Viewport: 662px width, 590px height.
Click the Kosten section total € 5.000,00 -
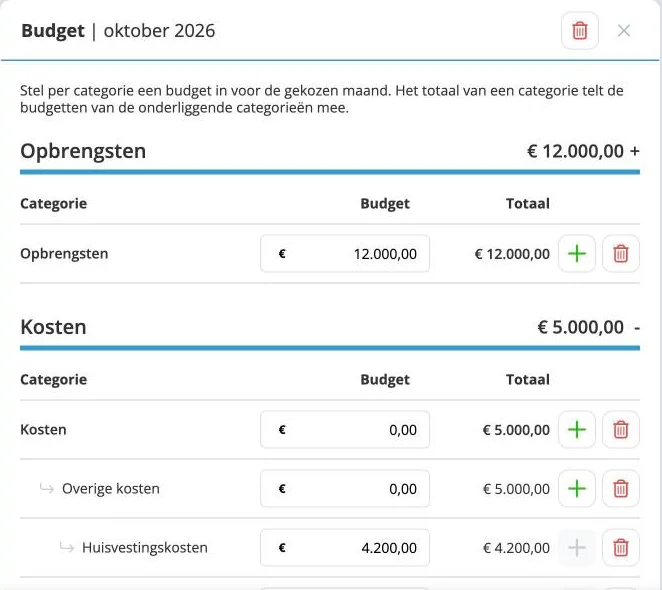tap(589, 327)
